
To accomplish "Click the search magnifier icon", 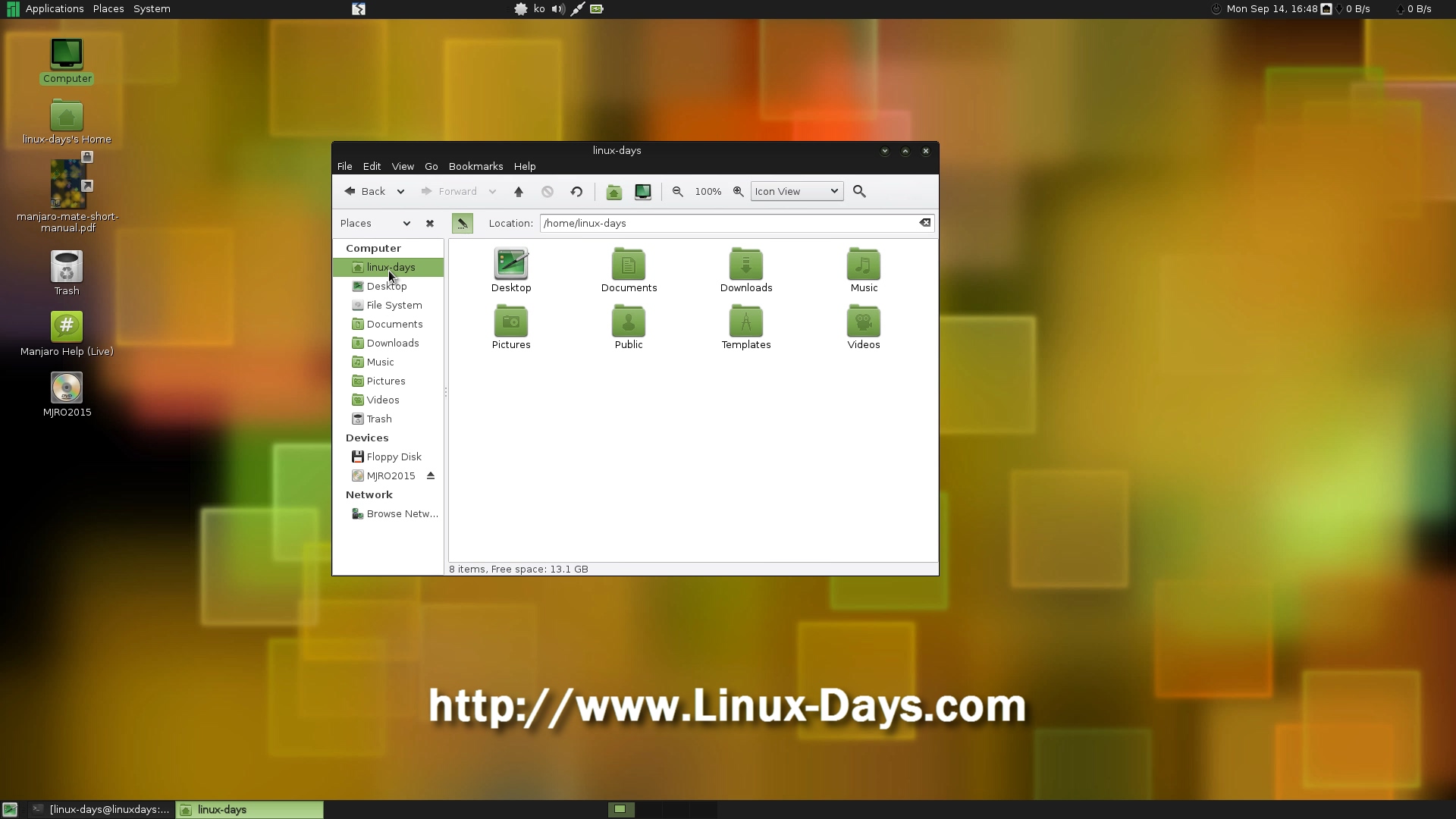I will (x=859, y=192).
